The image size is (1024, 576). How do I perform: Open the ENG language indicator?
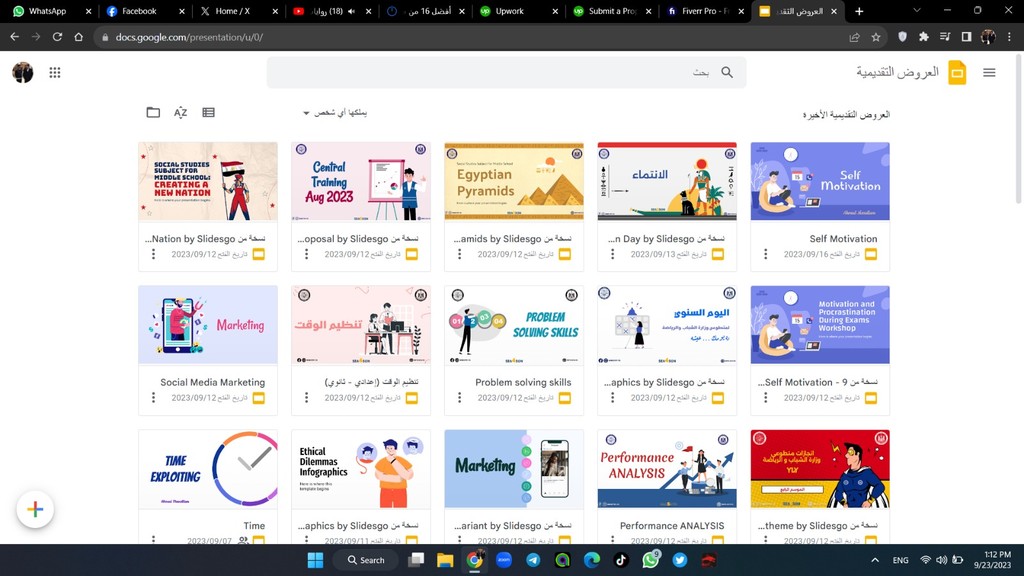900,560
